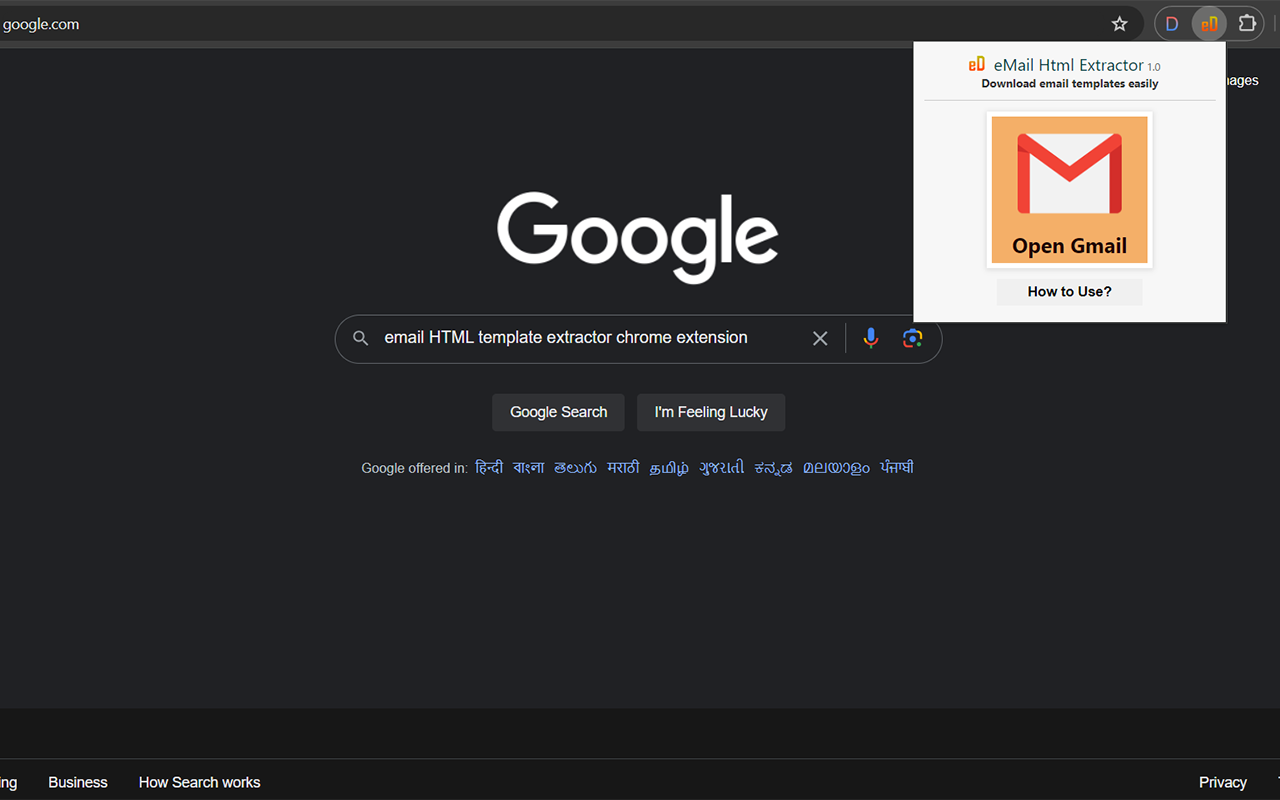The height and width of the screenshot is (800, 1280).
Task: Run the Google Search button
Action: (x=558, y=412)
